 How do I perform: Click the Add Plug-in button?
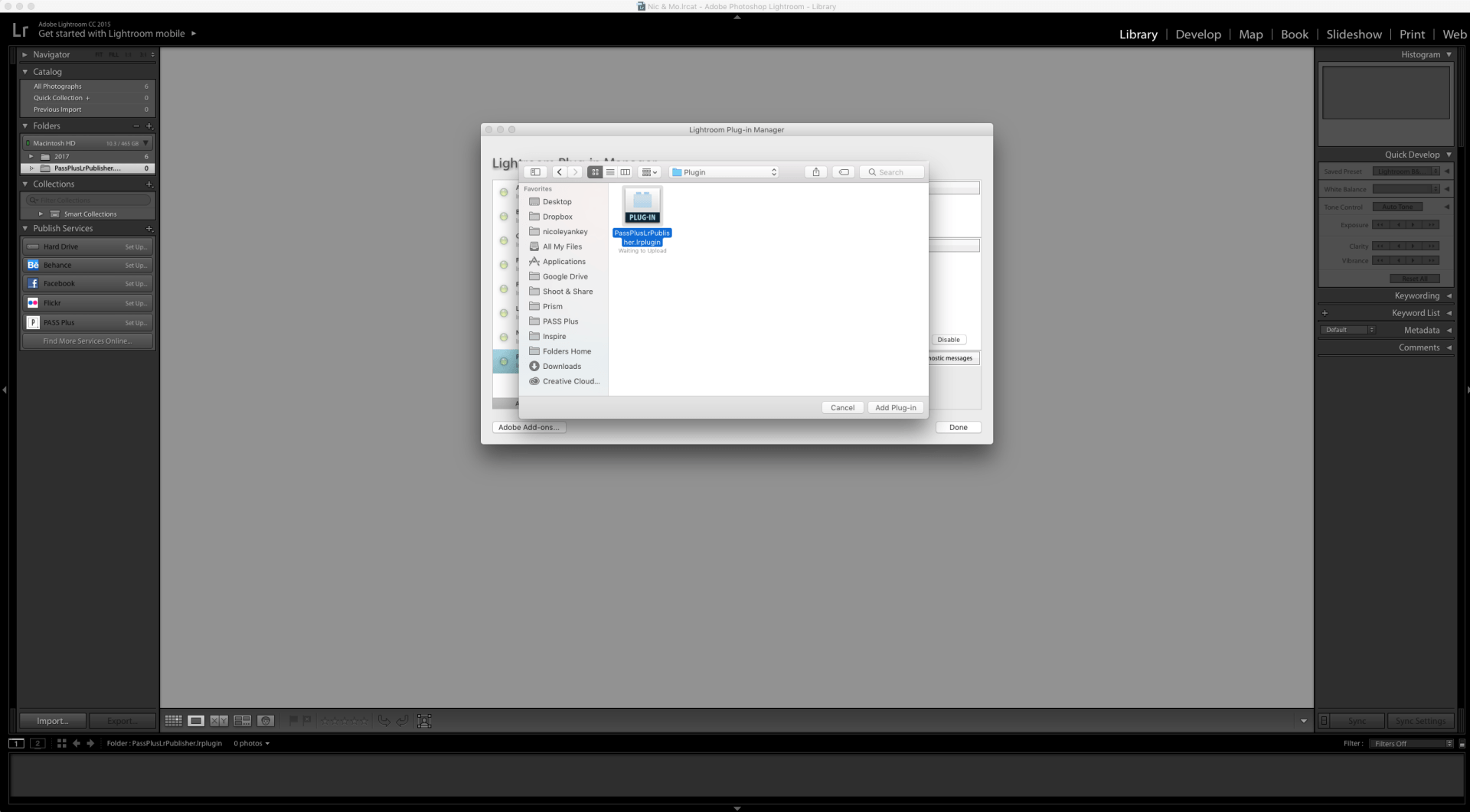(x=896, y=408)
